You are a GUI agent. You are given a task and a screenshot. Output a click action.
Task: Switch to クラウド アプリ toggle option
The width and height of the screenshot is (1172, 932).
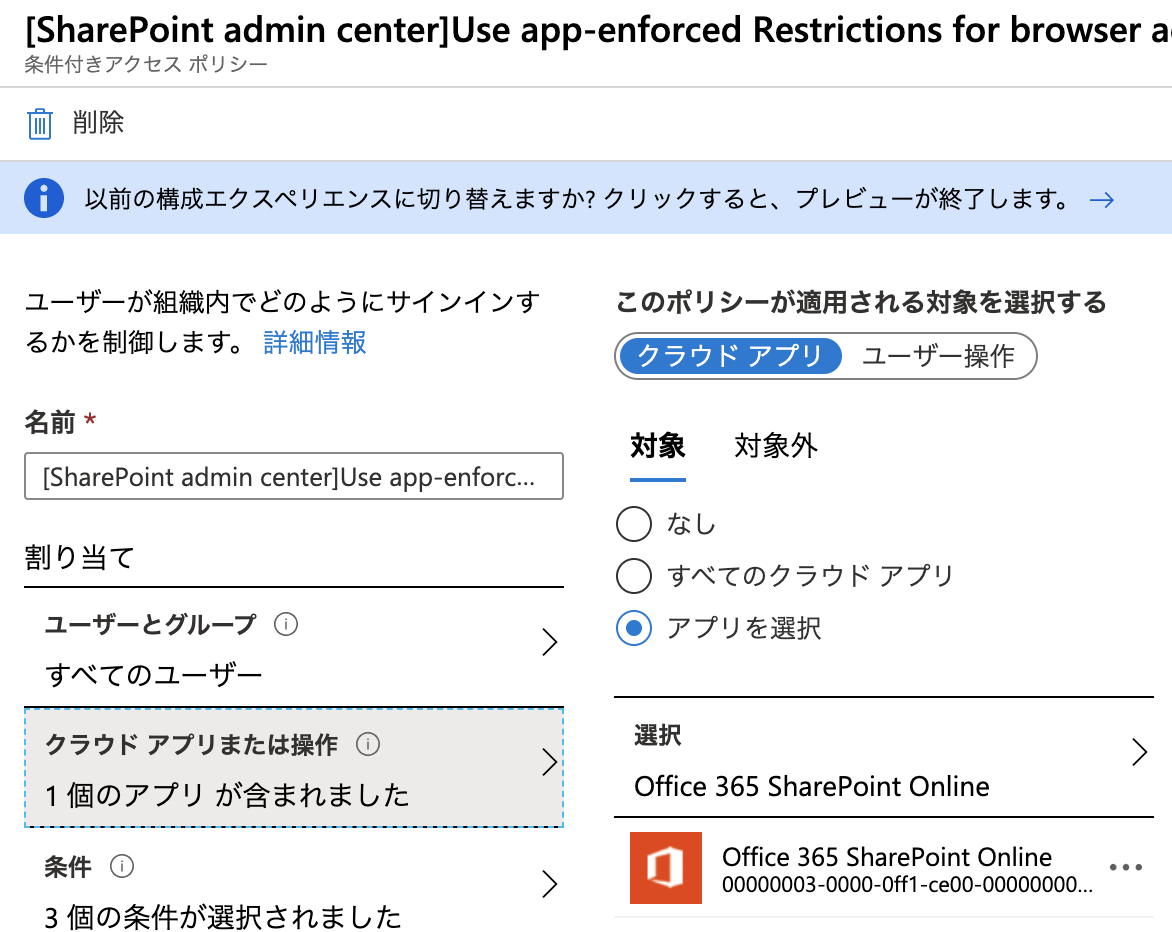point(730,356)
